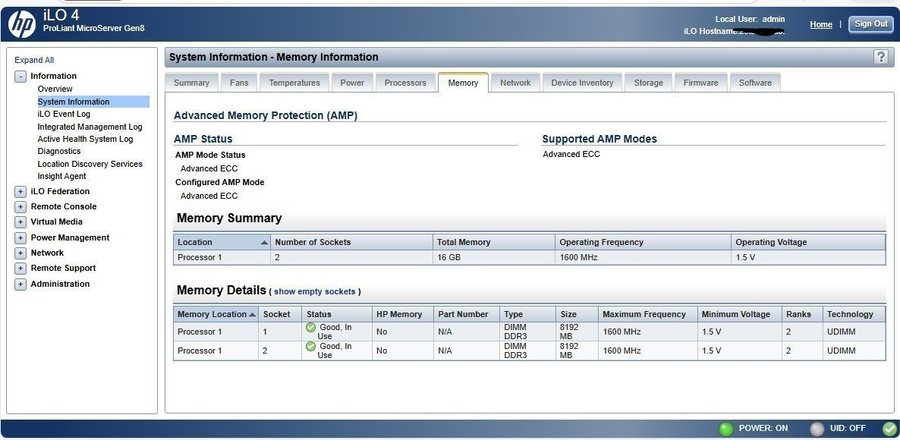Expand the iLO Federation section

tap(21, 191)
